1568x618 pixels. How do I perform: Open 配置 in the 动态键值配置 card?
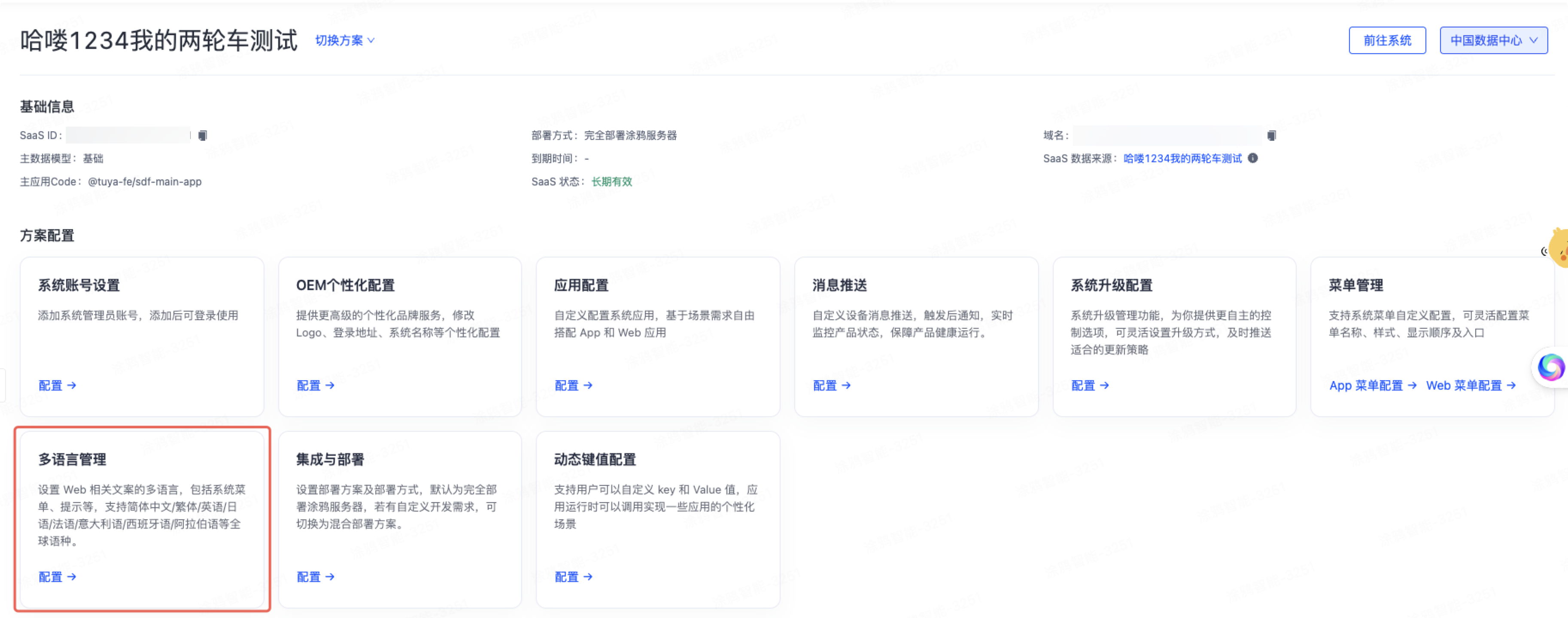point(573,577)
